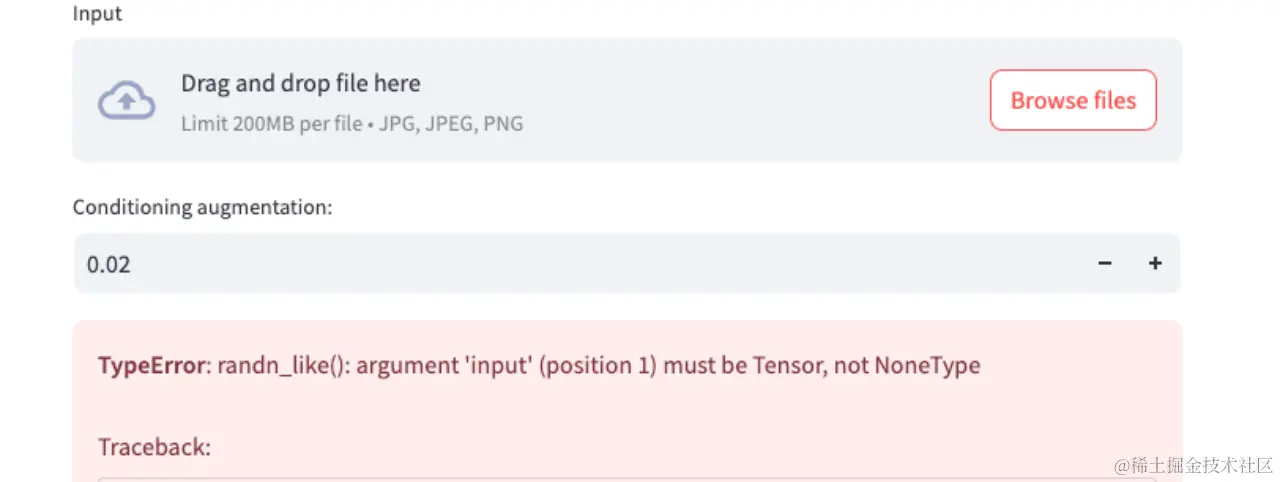Focus the 0.02 number input field

pyautogui.click(x=580, y=264)
